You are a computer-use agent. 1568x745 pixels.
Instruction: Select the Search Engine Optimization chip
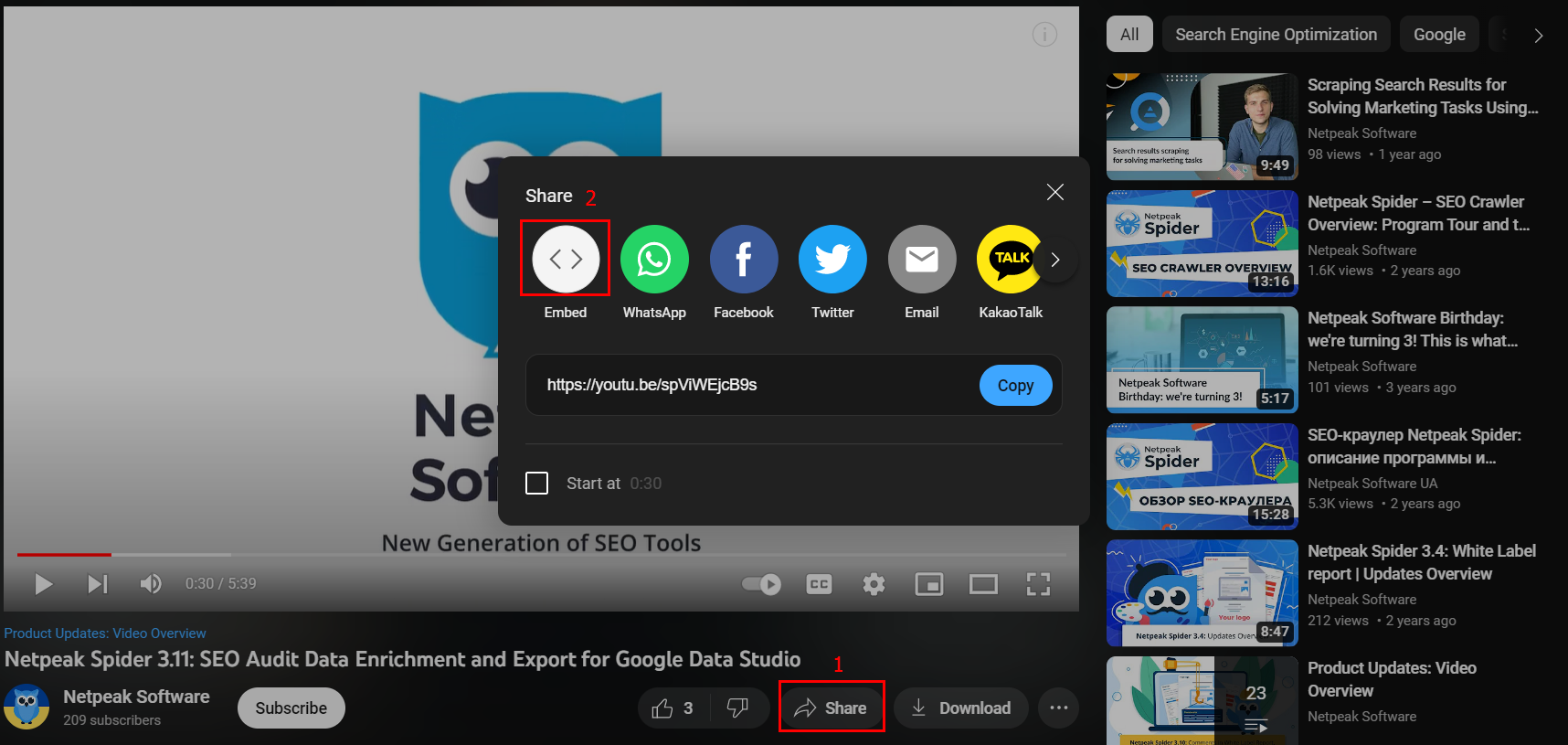tap(1276, 35)
